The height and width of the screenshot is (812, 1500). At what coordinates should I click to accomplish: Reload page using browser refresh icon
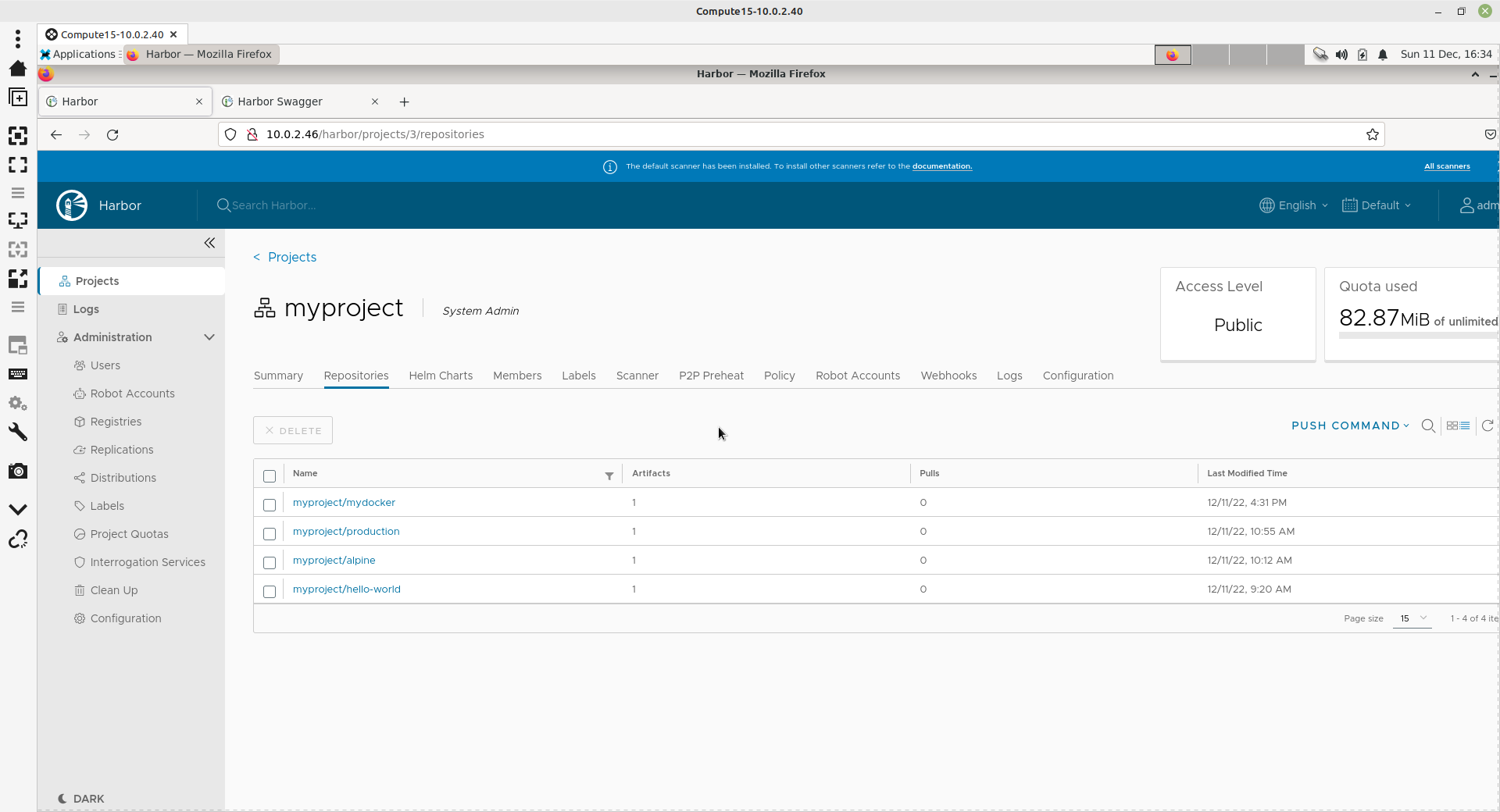click(x=112, y=134)
